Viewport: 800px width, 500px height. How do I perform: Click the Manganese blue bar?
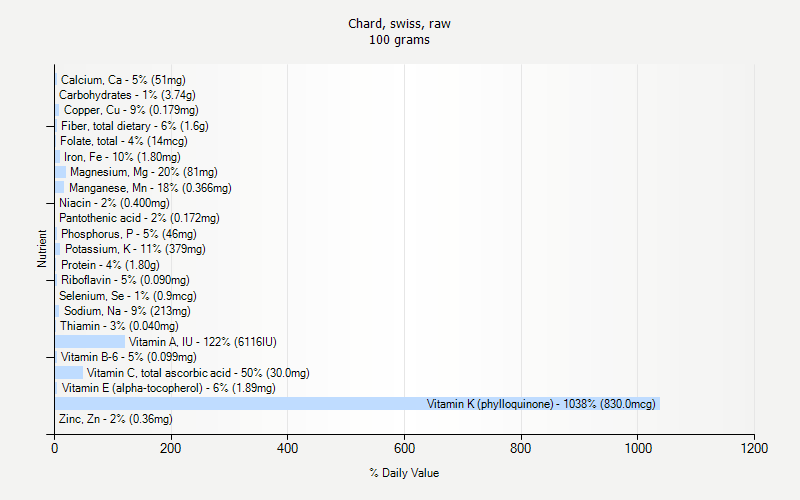click(x=60, y=187)
